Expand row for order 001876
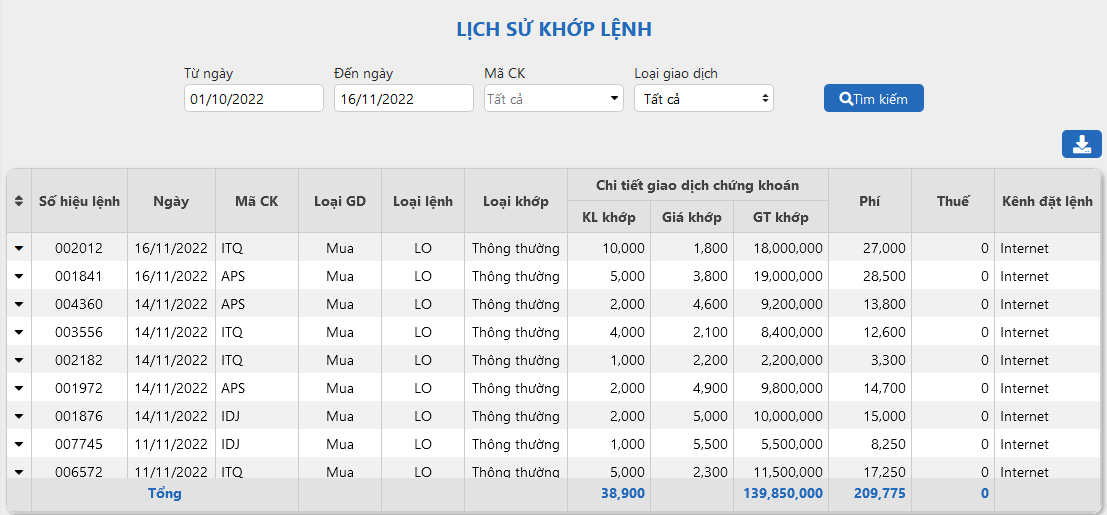The image size is (1107, 515). pos(18,416)
